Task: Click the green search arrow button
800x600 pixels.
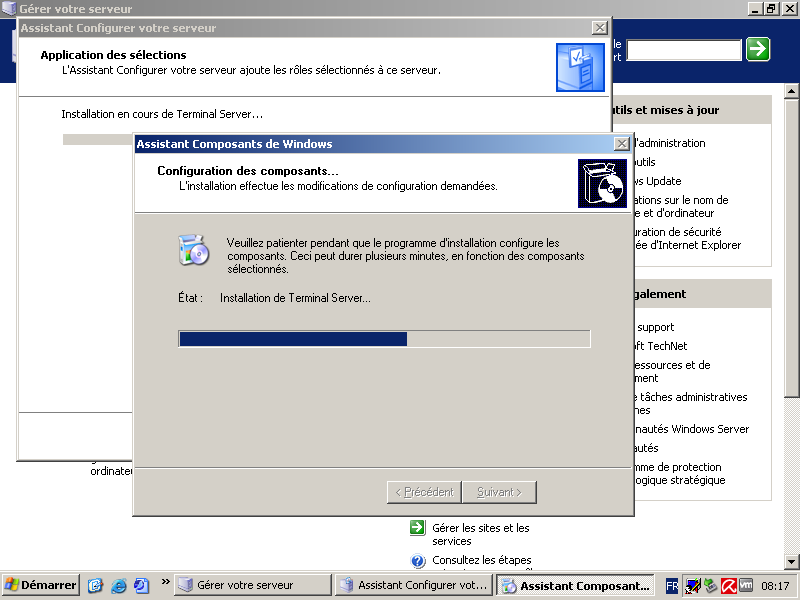Action: 758,49
